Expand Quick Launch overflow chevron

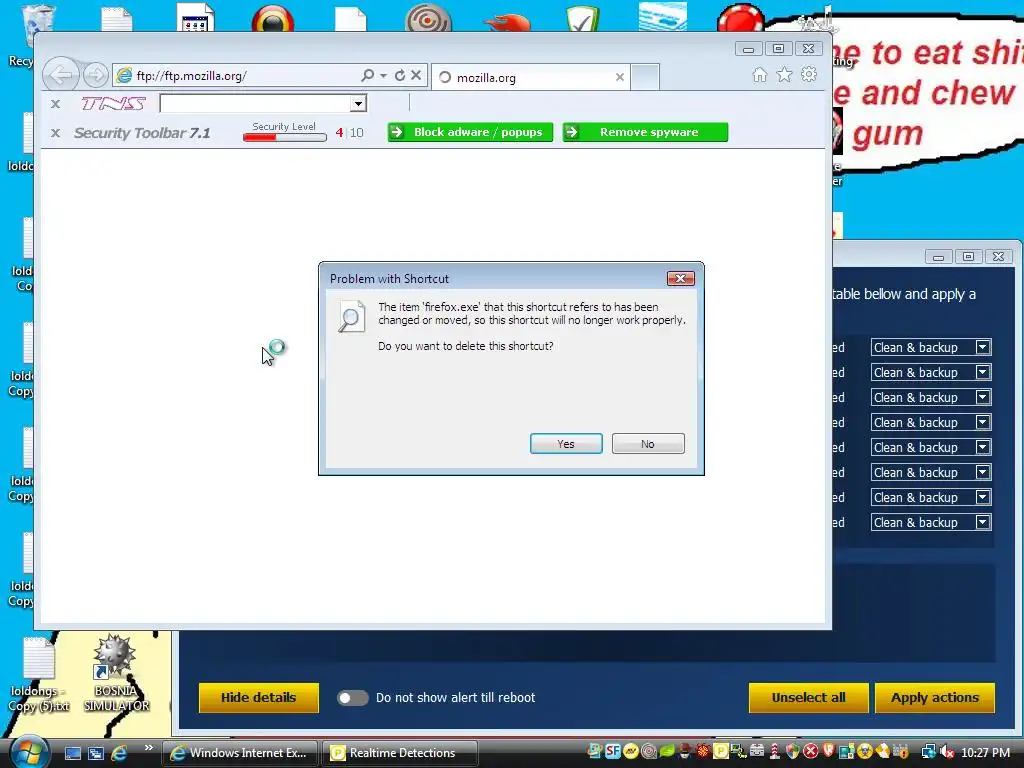pos(148,748)
